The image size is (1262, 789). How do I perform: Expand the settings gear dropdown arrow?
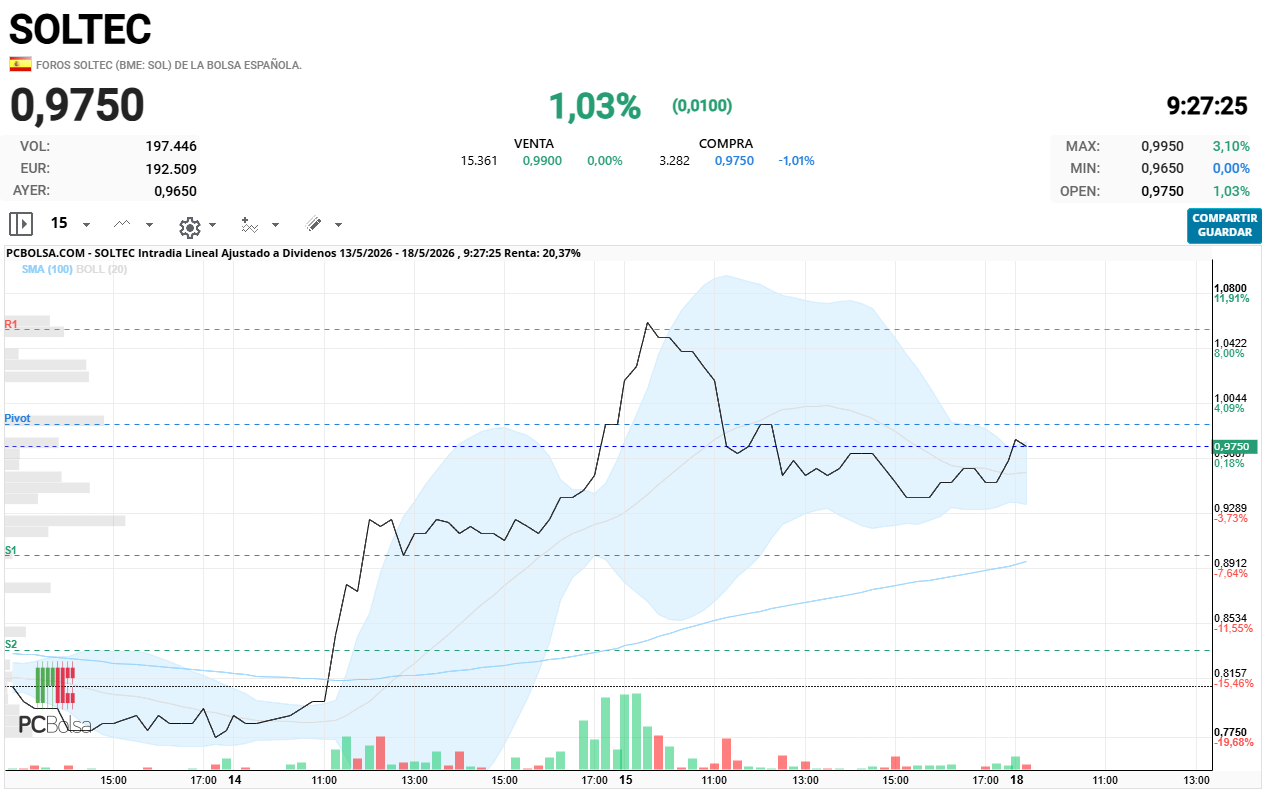tap(213, 225)
